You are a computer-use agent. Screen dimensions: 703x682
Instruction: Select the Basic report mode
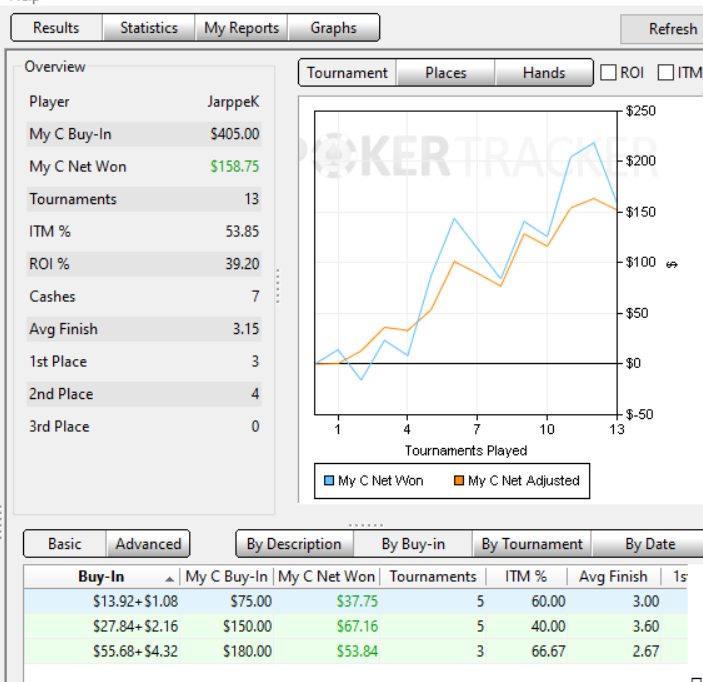pyautogui.click(x=65, y=544)
